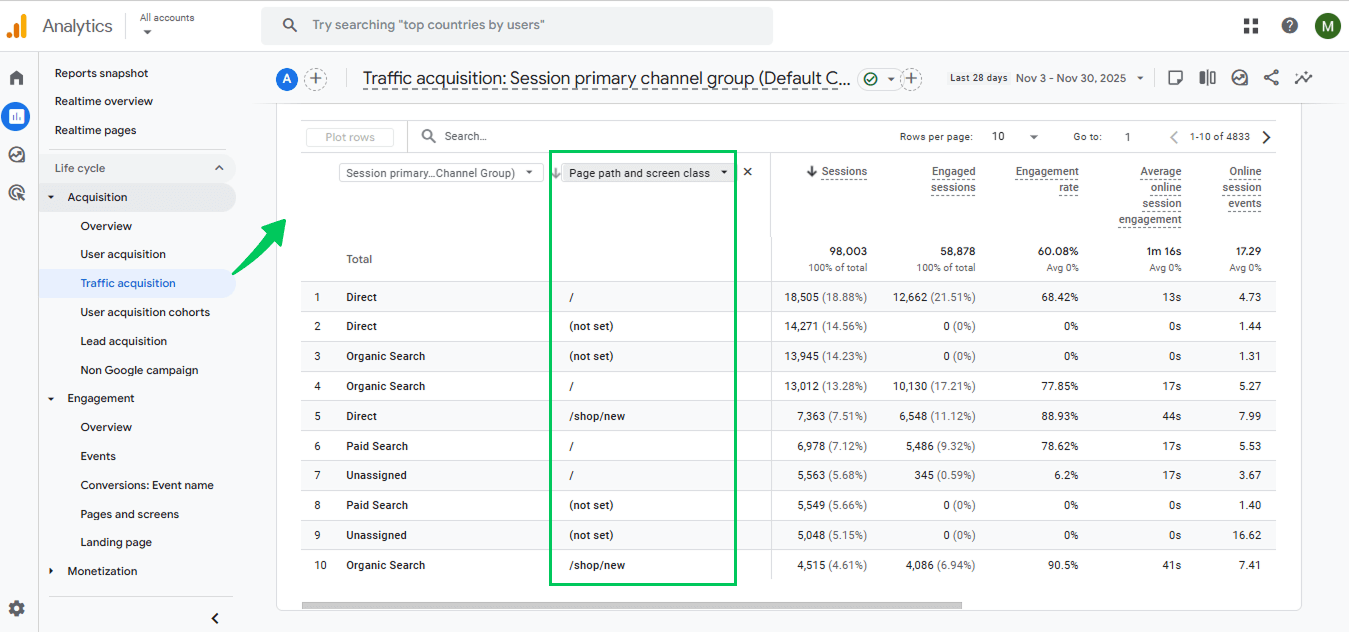Remove the secondary dimension with X
This screenshot has width=1349, height=632.
(748, 172)
